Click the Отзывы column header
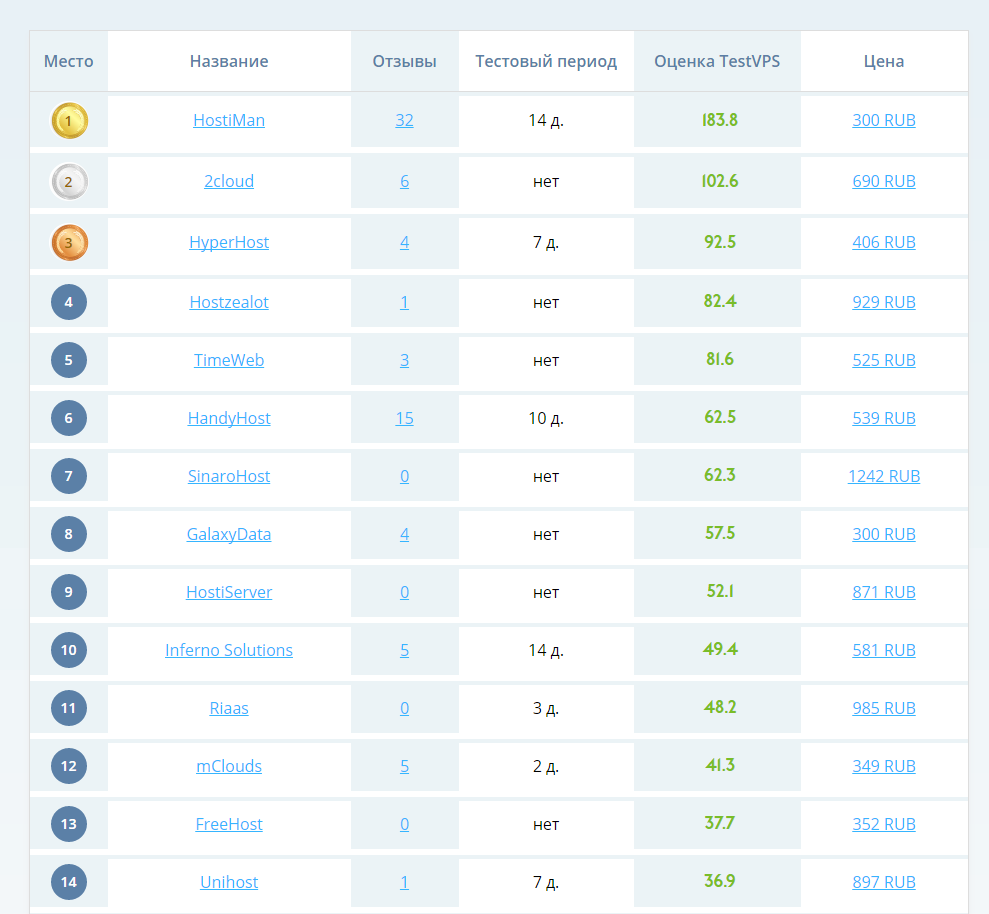989x914 pixels. pyautogui.click(x=404, y=61)
